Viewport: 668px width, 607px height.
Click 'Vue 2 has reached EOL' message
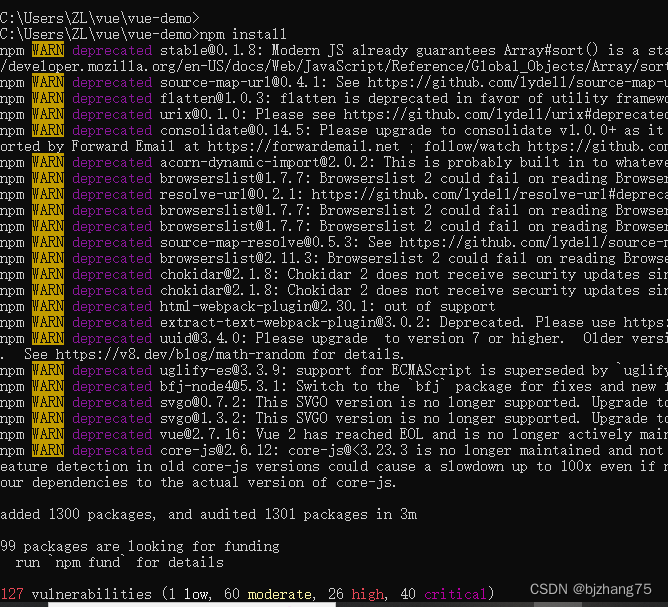(340, 434)
